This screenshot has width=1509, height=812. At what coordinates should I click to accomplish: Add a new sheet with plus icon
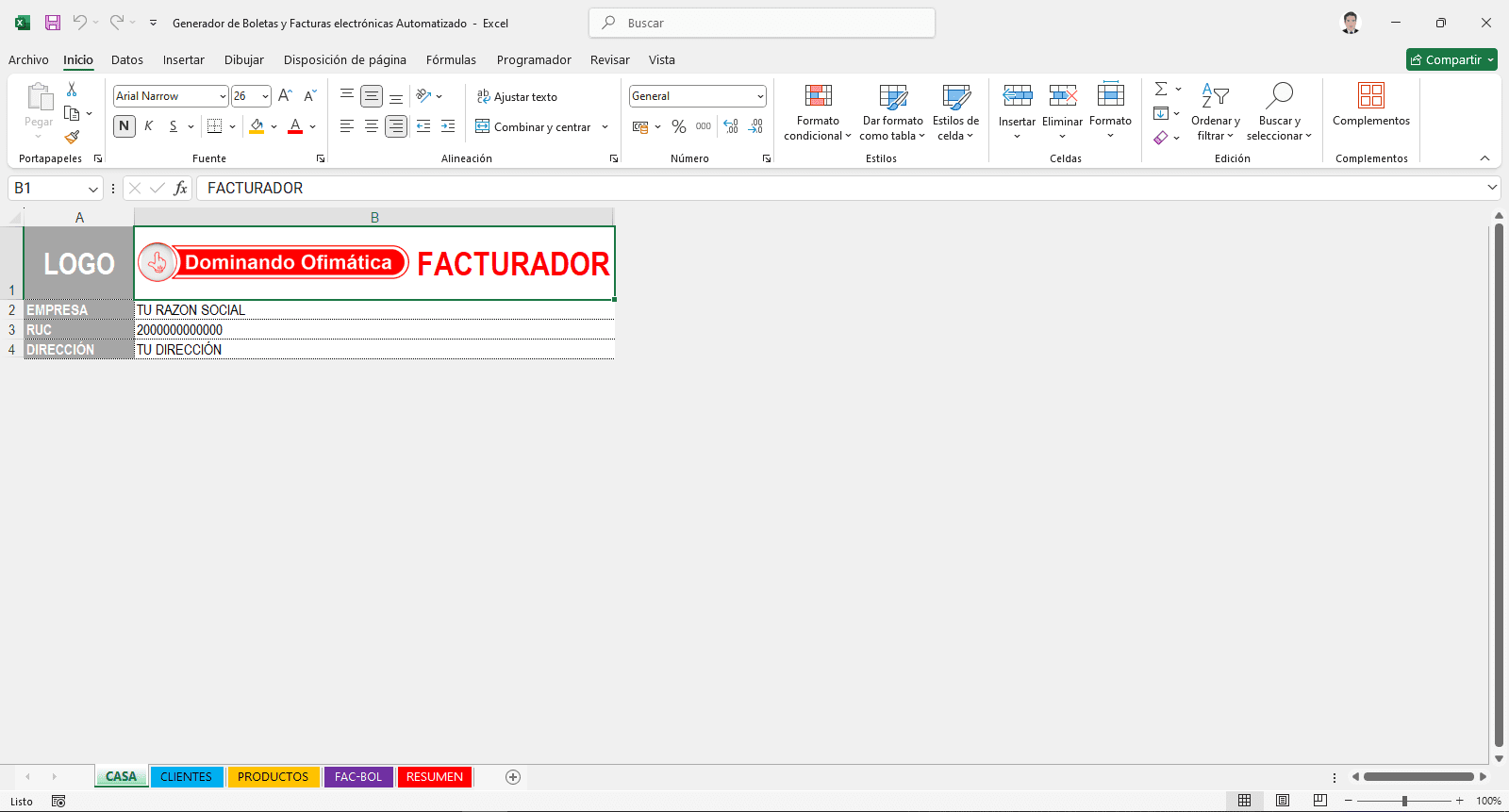(x=513, y=777)
